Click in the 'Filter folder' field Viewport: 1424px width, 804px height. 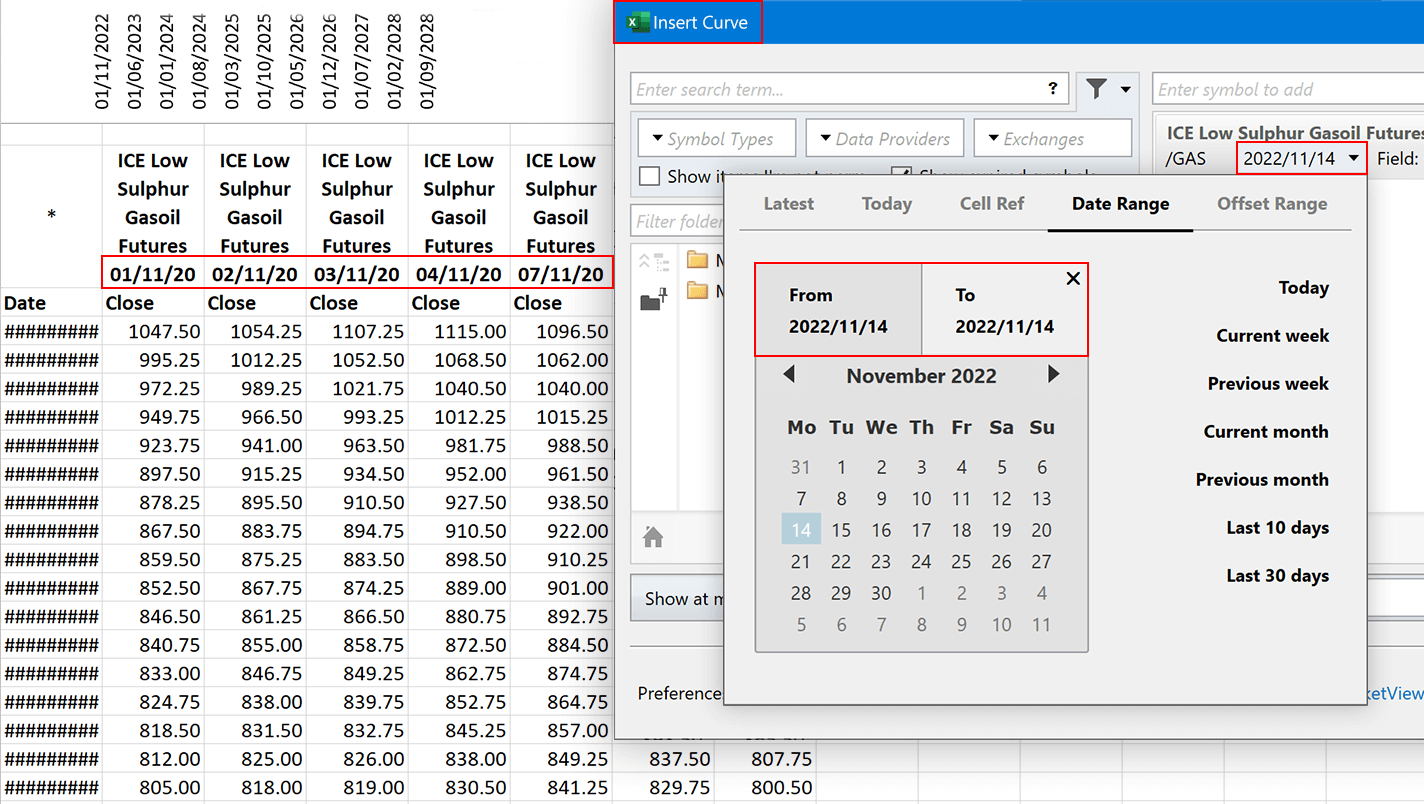(x=677, y=221)
